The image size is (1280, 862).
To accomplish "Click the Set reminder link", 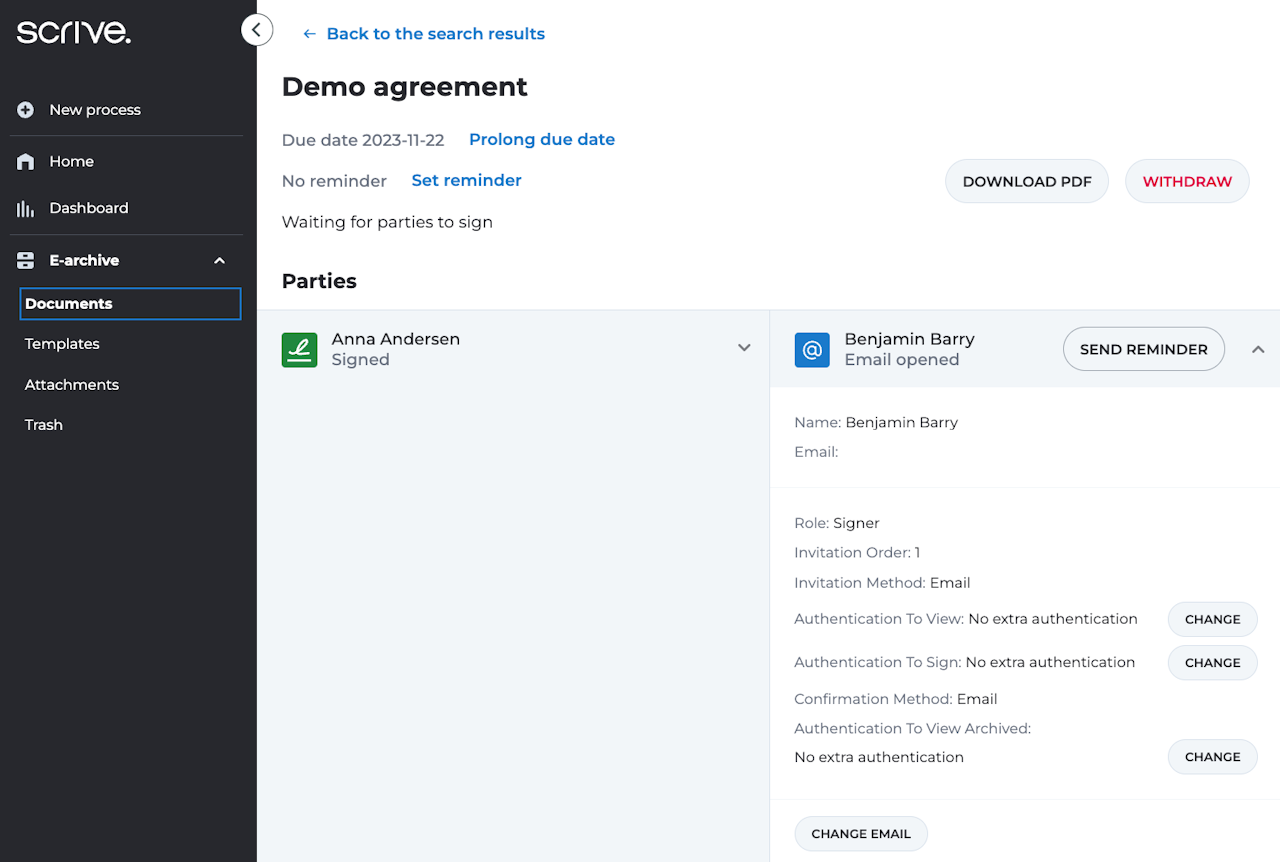I will point(467,181).
